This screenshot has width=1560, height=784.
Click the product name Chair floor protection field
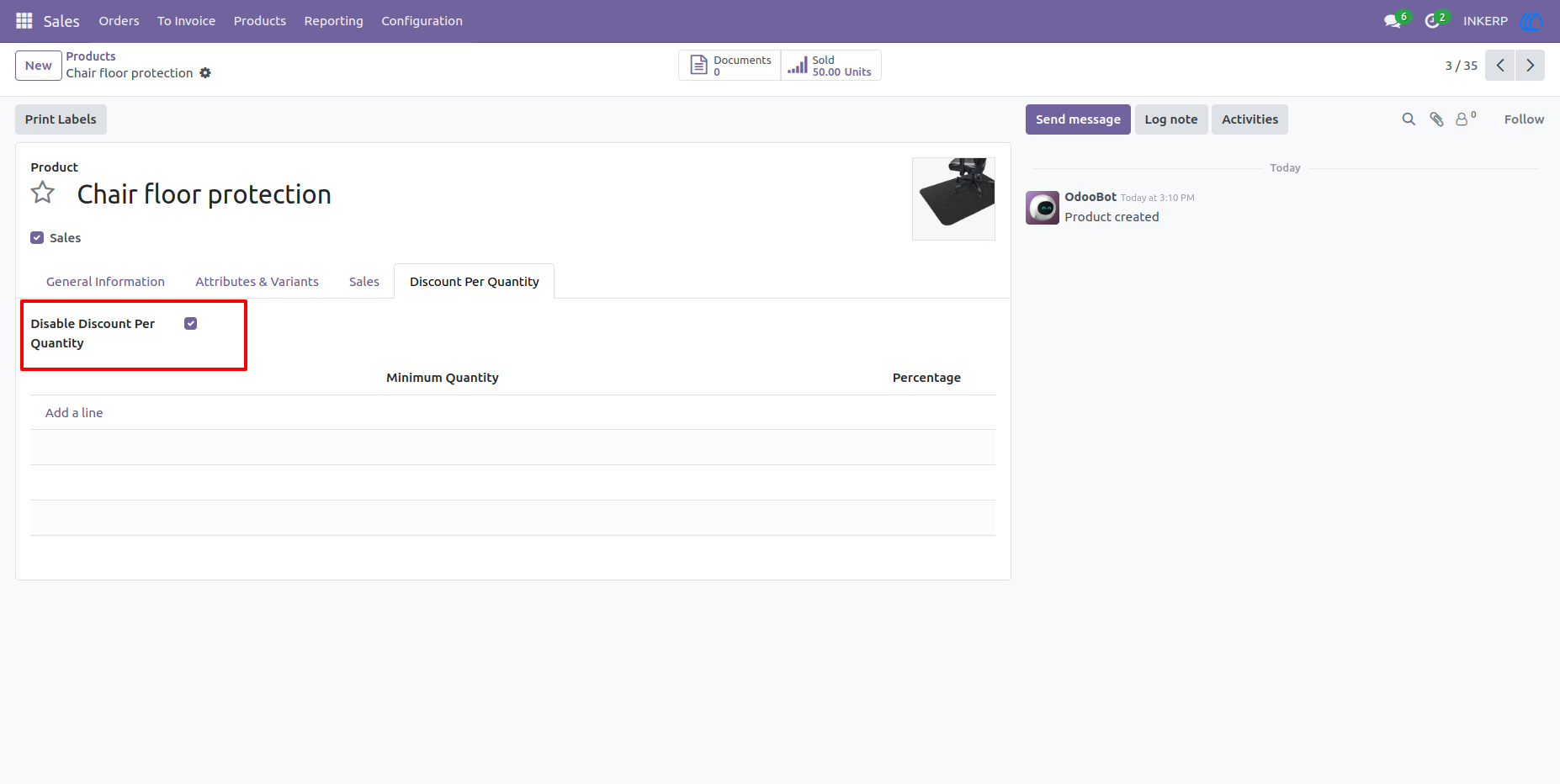point(204,194)
